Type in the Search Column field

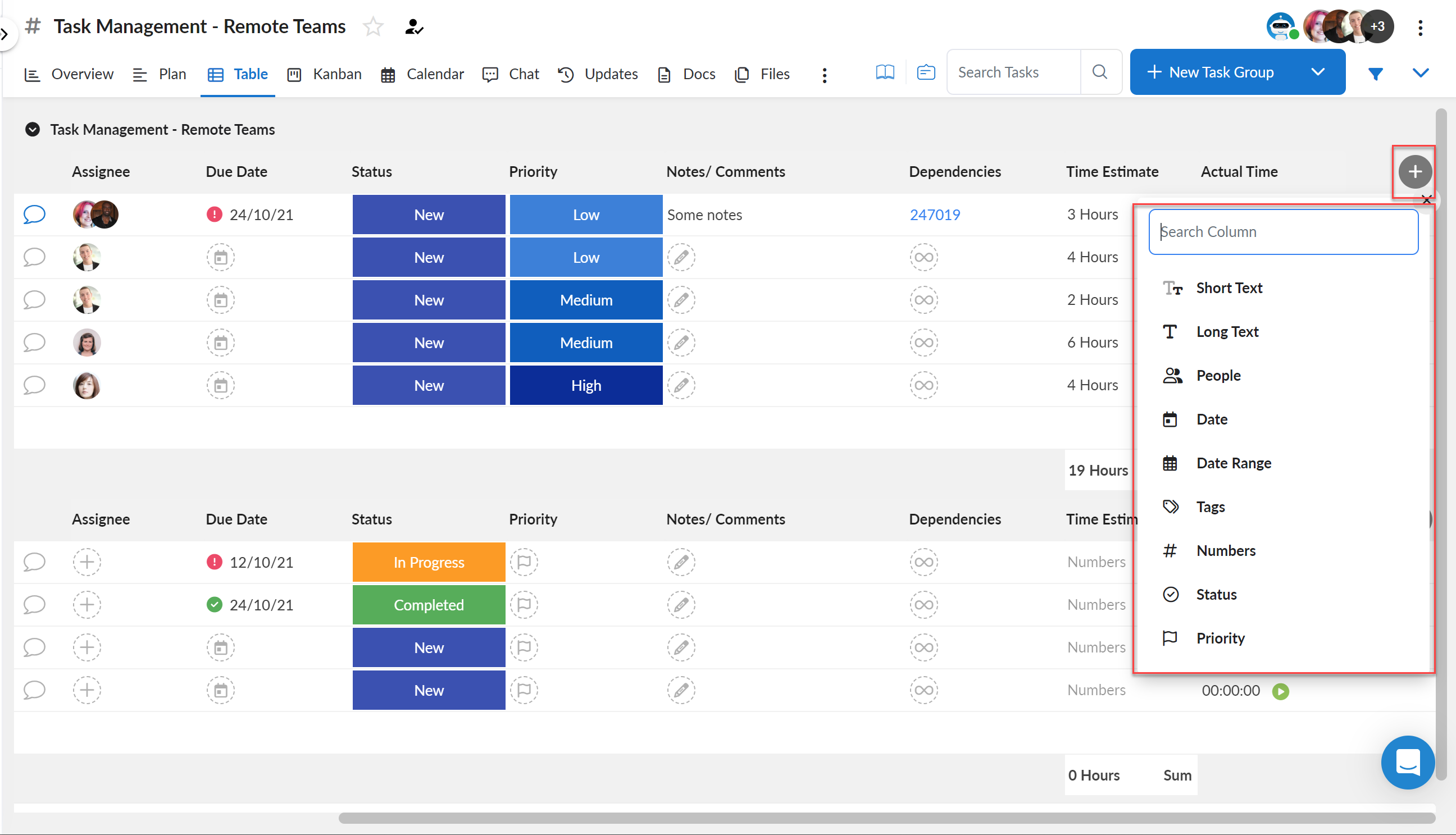(x=1283, y=232)
